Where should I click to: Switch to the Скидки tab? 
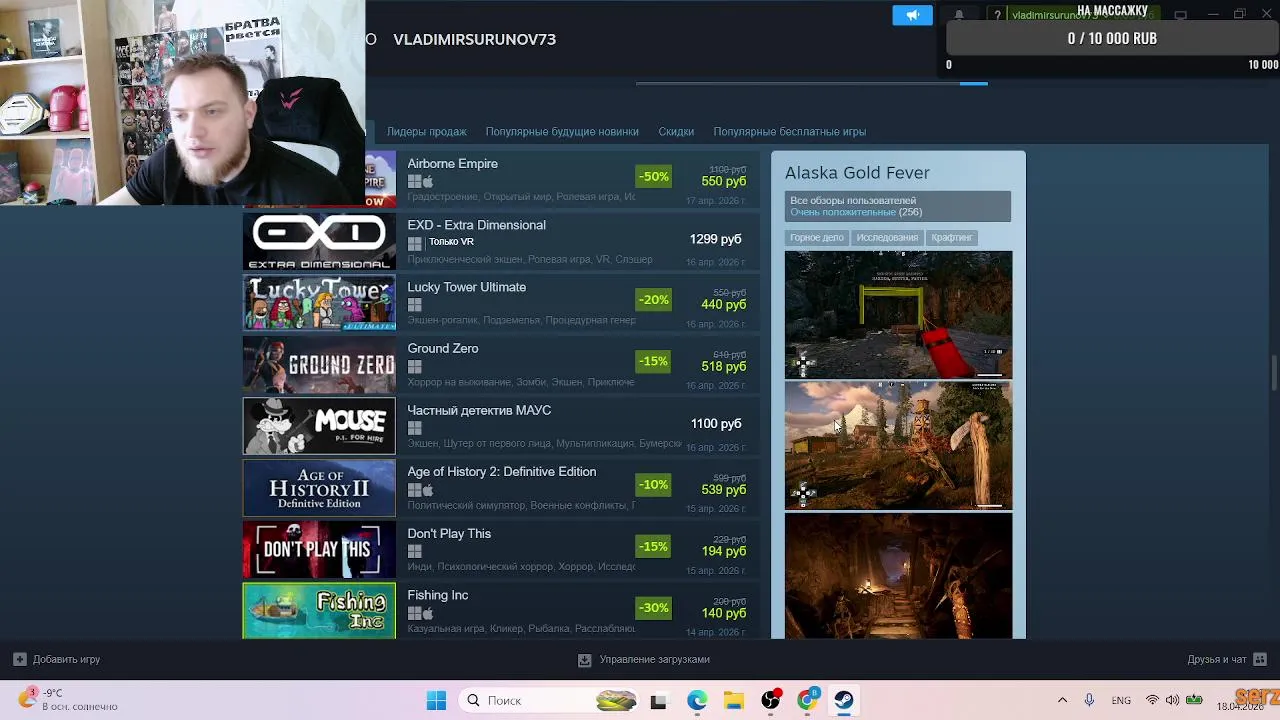(x=676, y=132)
